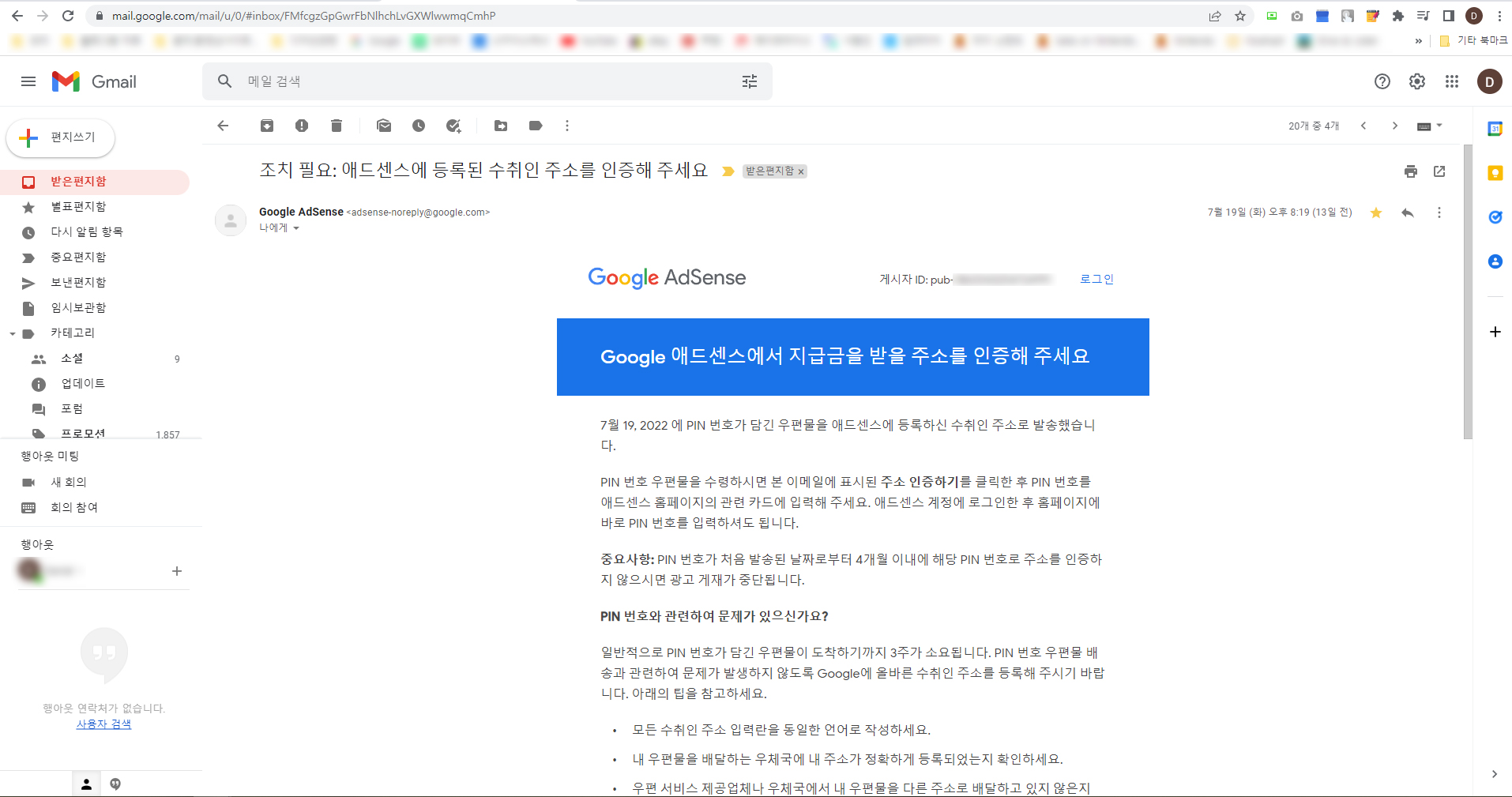Click the 로그인 link in email
The width and height of the screenshot is (1512, 797).
(x=1096, y=279)
